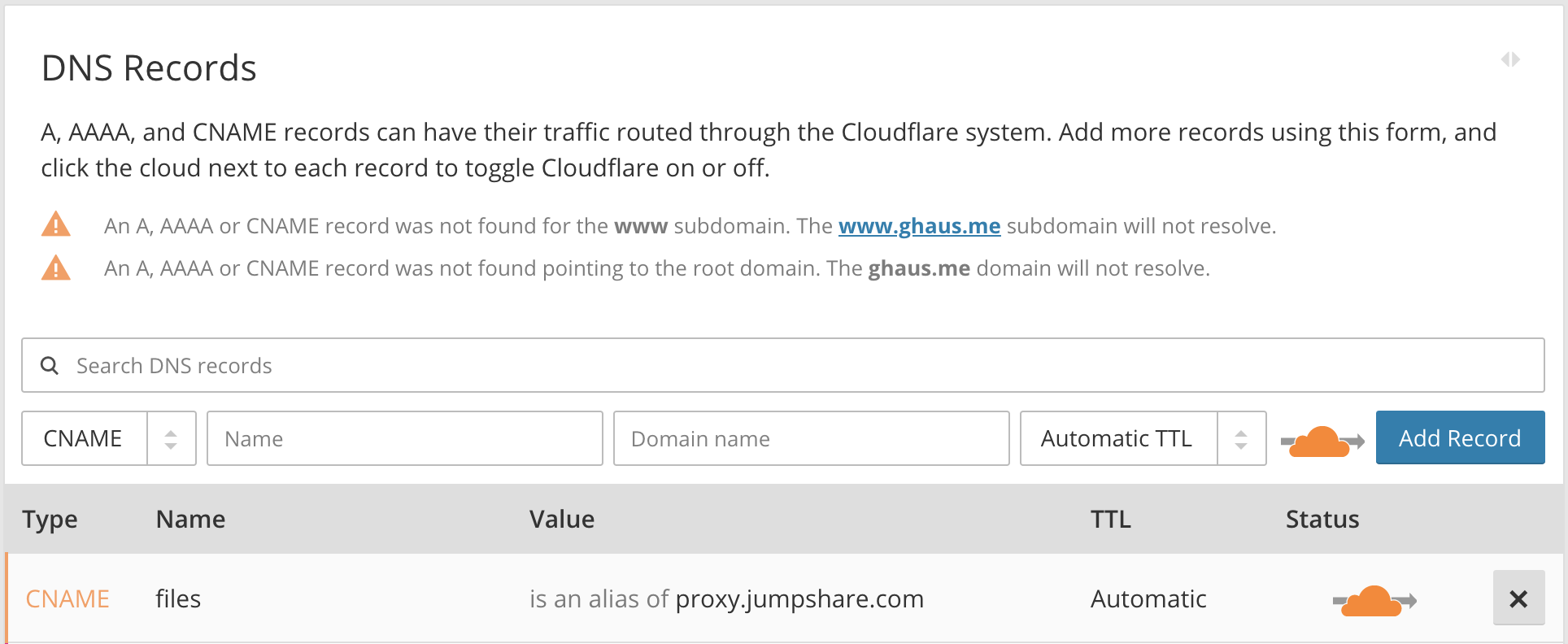The image size is (1568, 644).
Task: Open the www.ghaus.me link
Action: [x=919, y=226]
